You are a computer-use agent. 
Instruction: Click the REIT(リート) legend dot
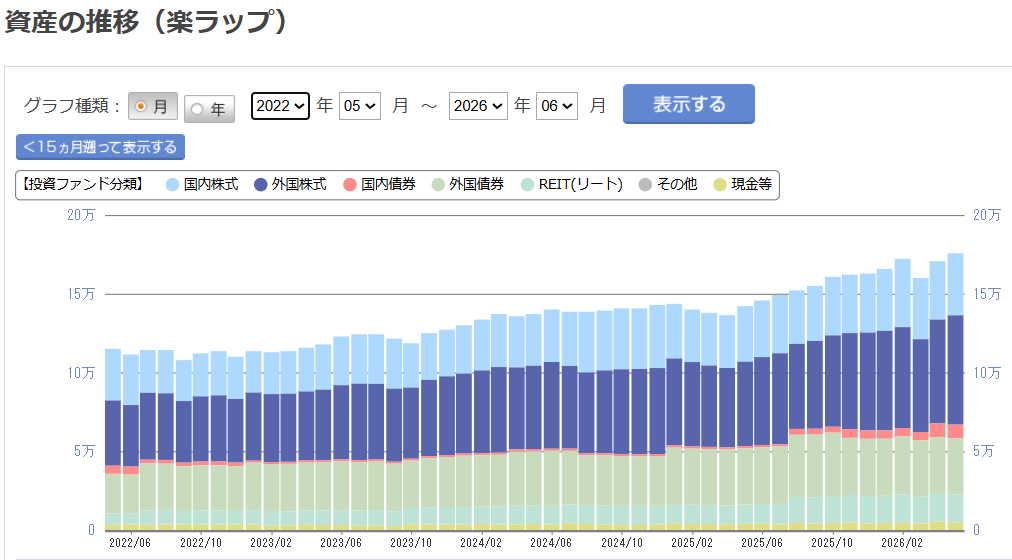(527, 185)
